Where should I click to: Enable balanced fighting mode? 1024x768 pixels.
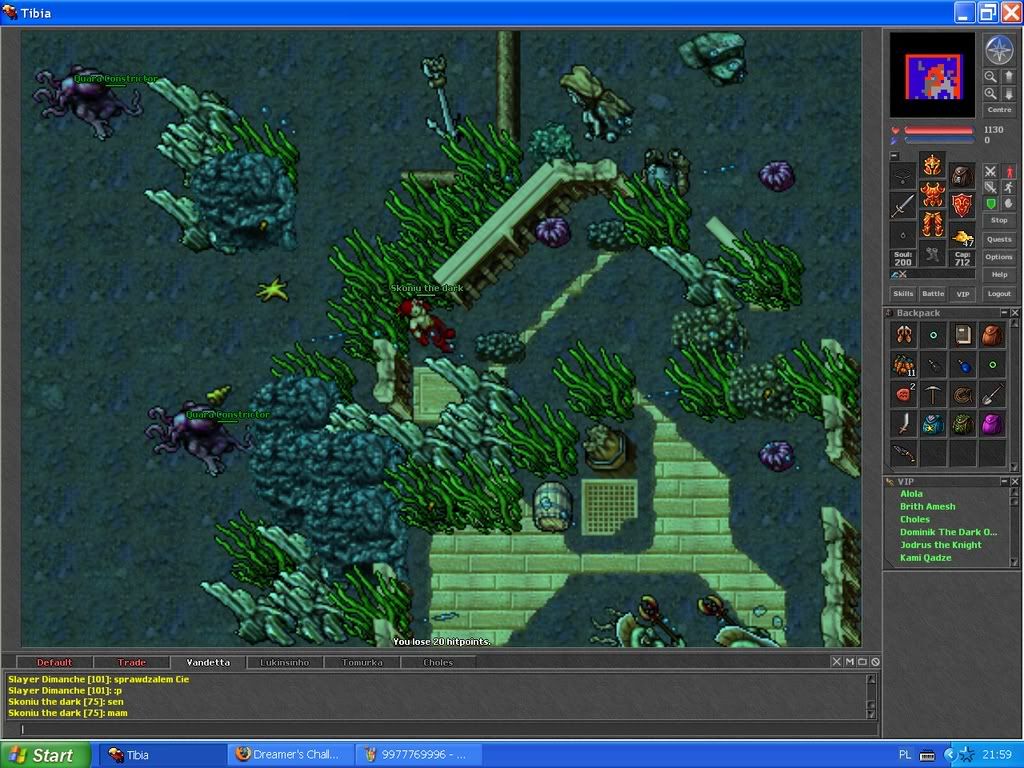click(991, 187)
